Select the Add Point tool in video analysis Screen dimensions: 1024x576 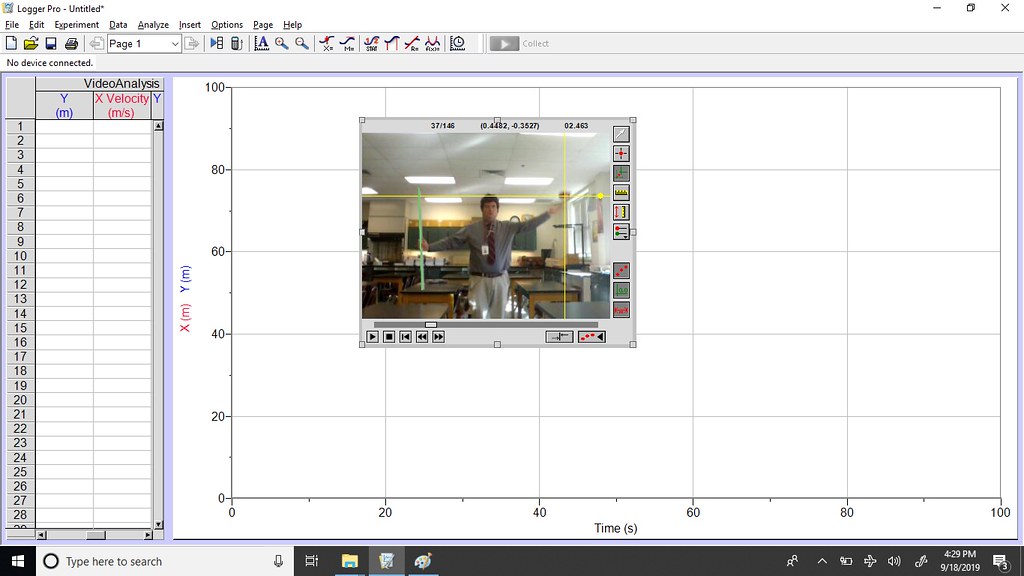point(621,152)
